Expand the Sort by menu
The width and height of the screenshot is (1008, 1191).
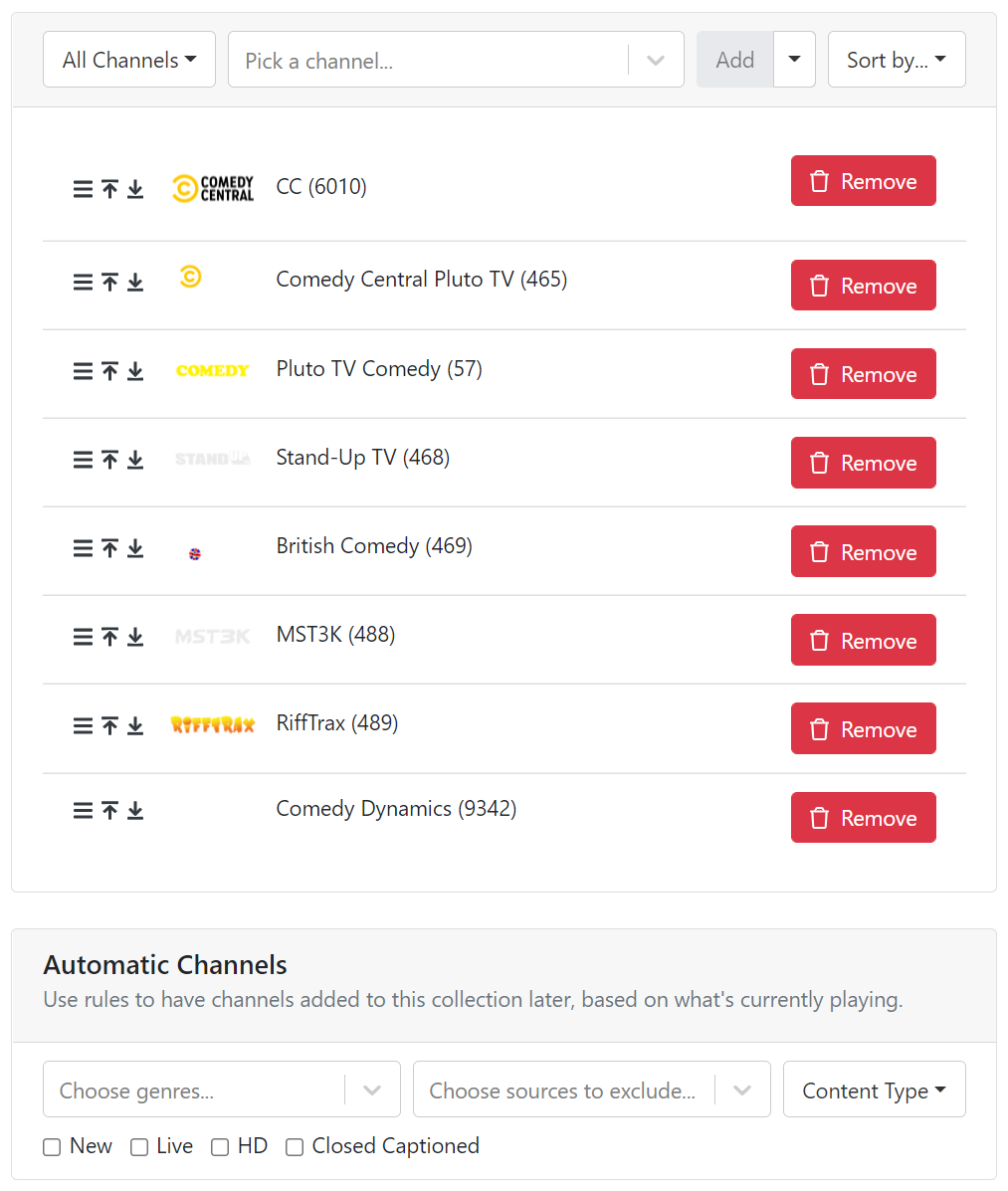tap(896, 60)
